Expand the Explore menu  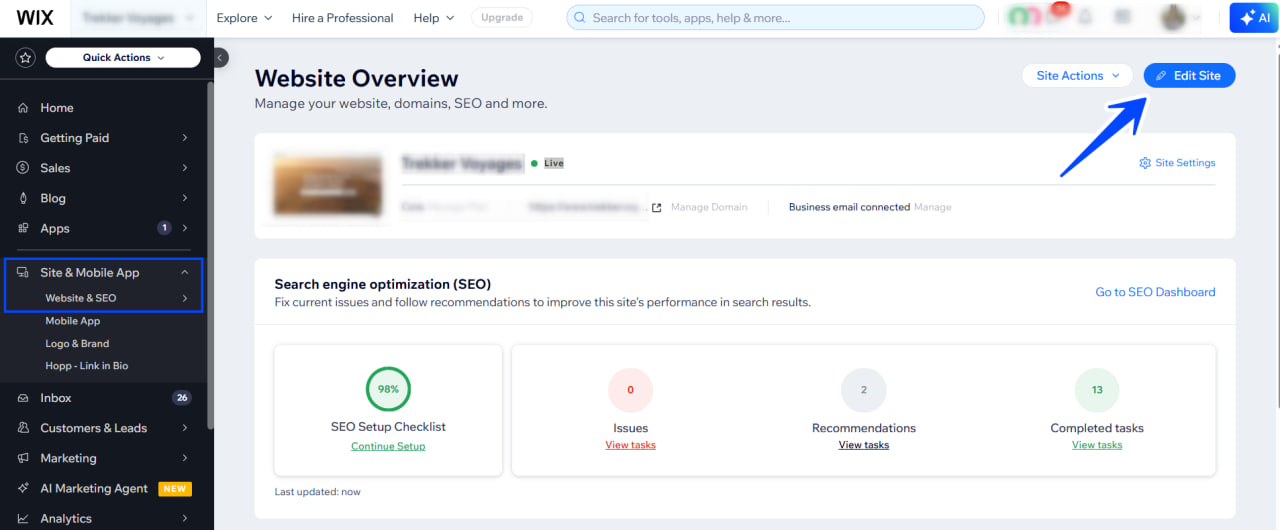(x=244, y=18)
